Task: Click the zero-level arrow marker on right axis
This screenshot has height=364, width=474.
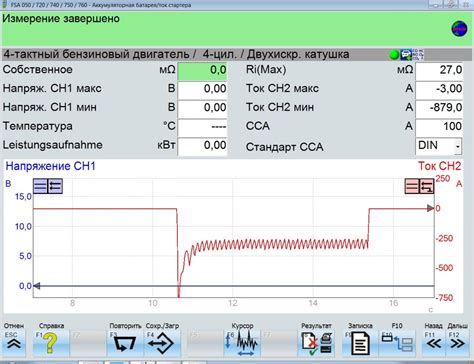Action: click(x=431, y=209)
